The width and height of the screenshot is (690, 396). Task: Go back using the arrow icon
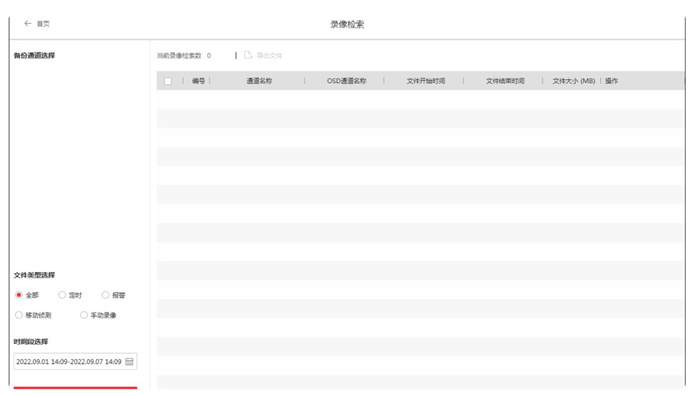tap(28, 23)
